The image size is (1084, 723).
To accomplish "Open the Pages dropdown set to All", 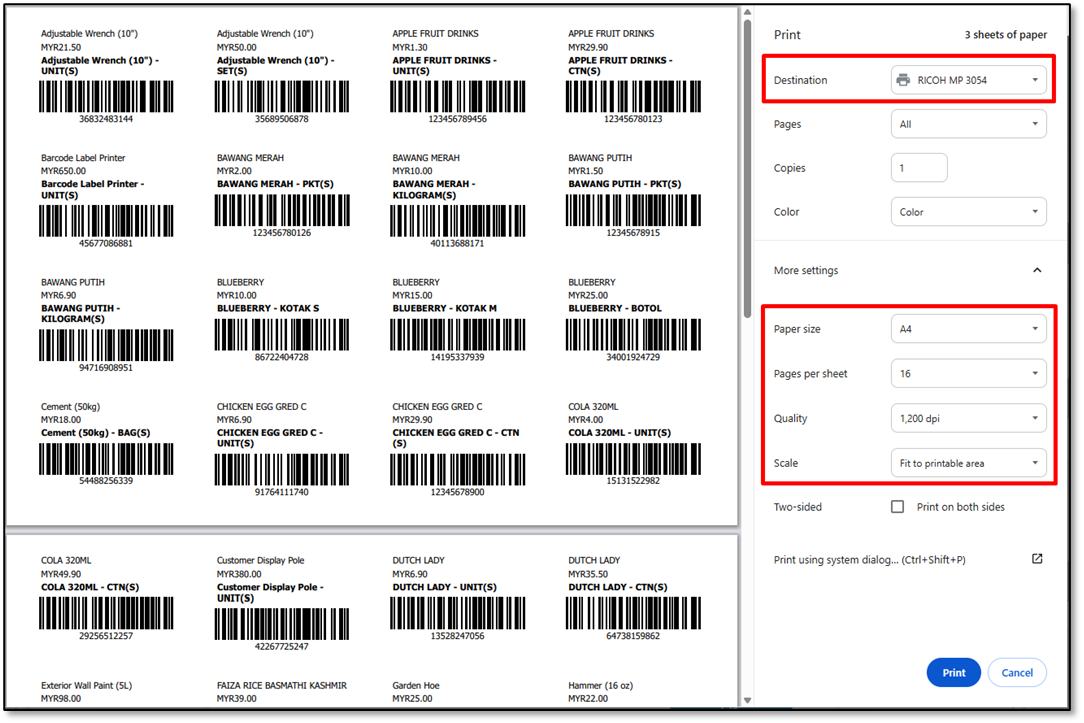I will click(x=968, y=124).
